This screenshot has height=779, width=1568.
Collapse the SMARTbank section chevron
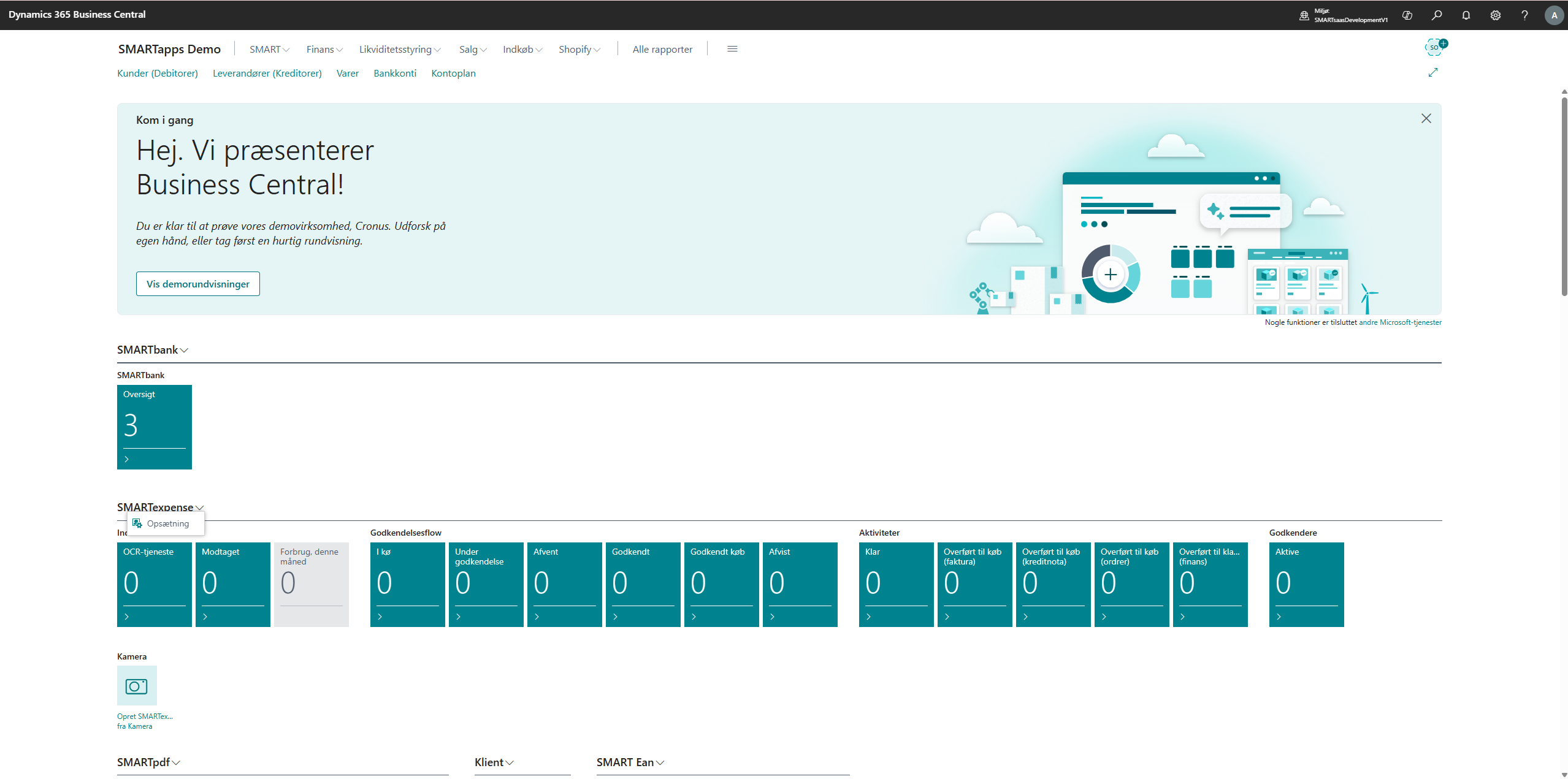[x=184, y=350]
